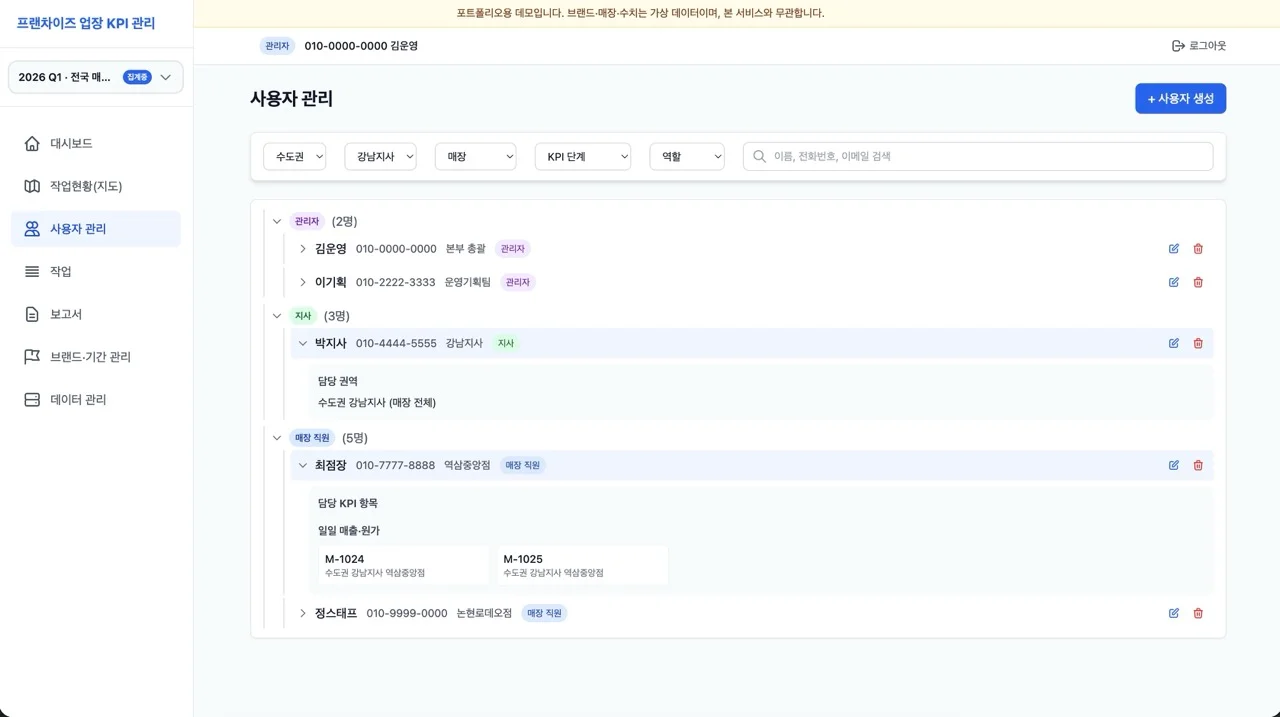1280x717 pixels.
Task: Click the 로그아웃 exit icon
Action: [1178, 46]
